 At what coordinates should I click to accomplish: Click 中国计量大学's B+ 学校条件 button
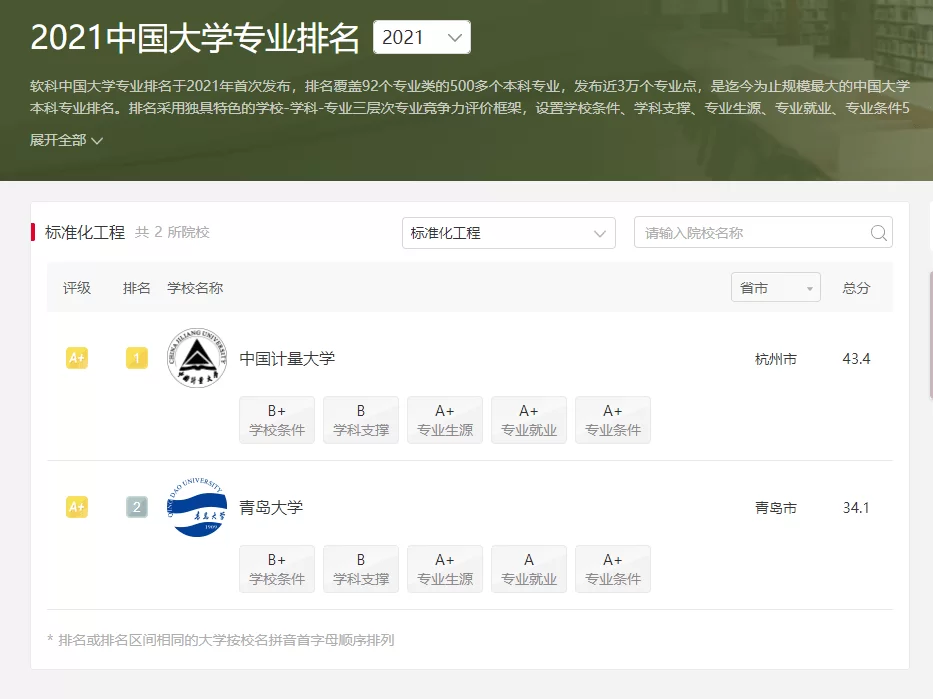coord(277,420)
